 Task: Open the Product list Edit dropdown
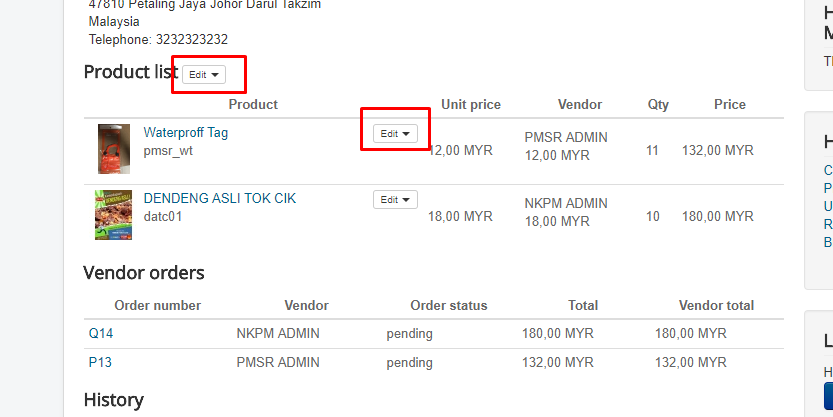tap(204, 75)
